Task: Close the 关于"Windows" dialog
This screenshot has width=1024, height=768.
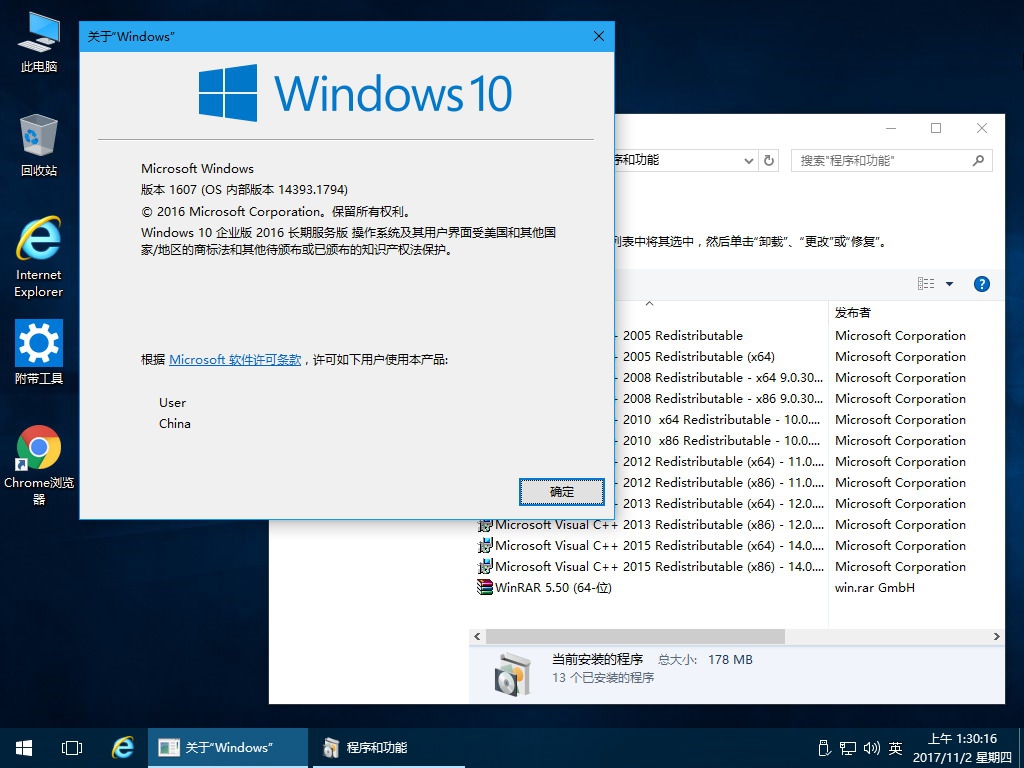Action: (x=599, y=37)
